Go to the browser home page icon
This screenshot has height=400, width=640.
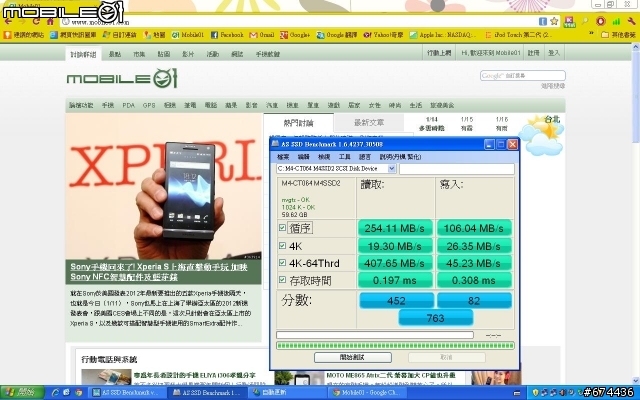click(50, 21)
